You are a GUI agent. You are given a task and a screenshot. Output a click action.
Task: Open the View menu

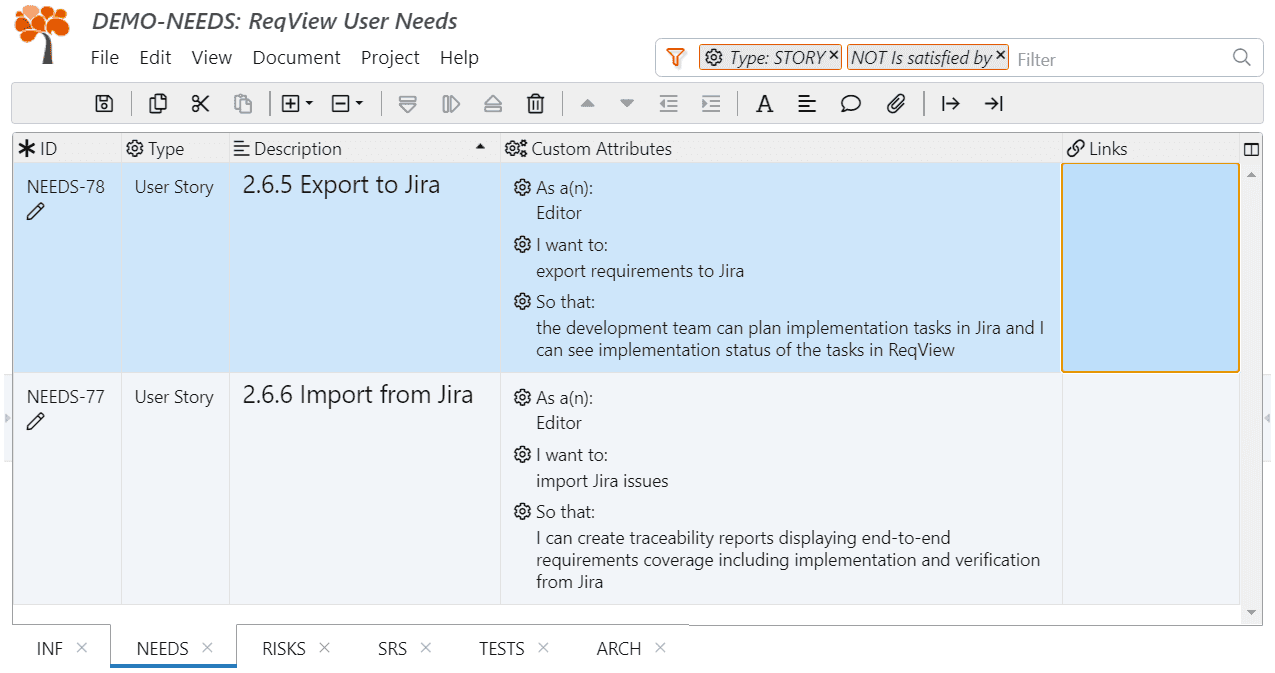tap(212, 58)
